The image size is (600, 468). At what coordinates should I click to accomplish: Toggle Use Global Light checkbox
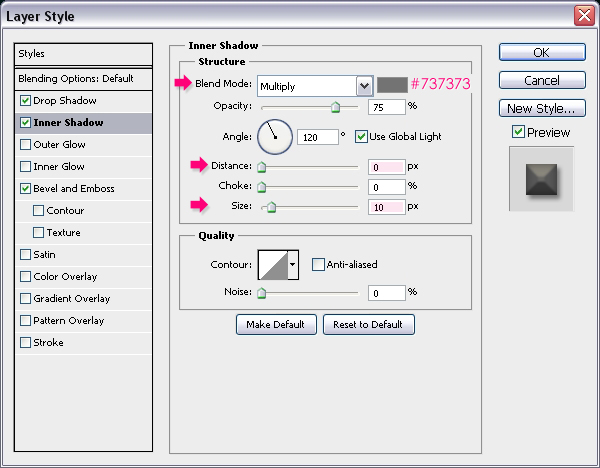click(x=362, y=136)
